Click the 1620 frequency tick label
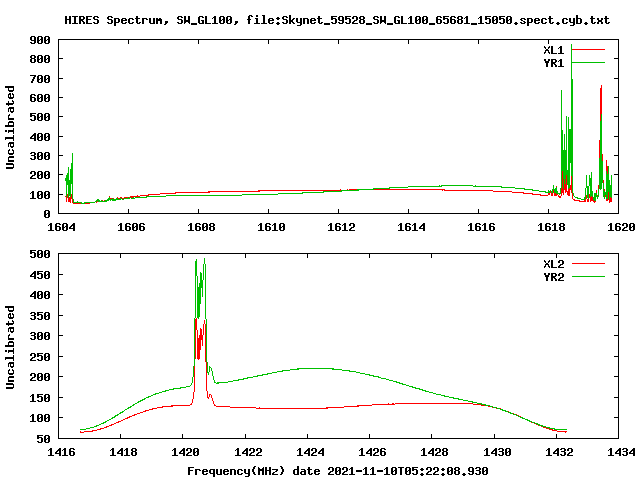Viewport: 640px width, 480px height. (x=621, y=227)
